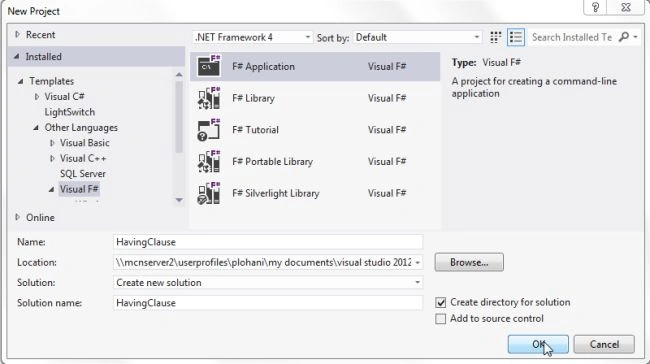
Task: Select the F# Tutorial template icon
Action: click(x=209, y=130)
